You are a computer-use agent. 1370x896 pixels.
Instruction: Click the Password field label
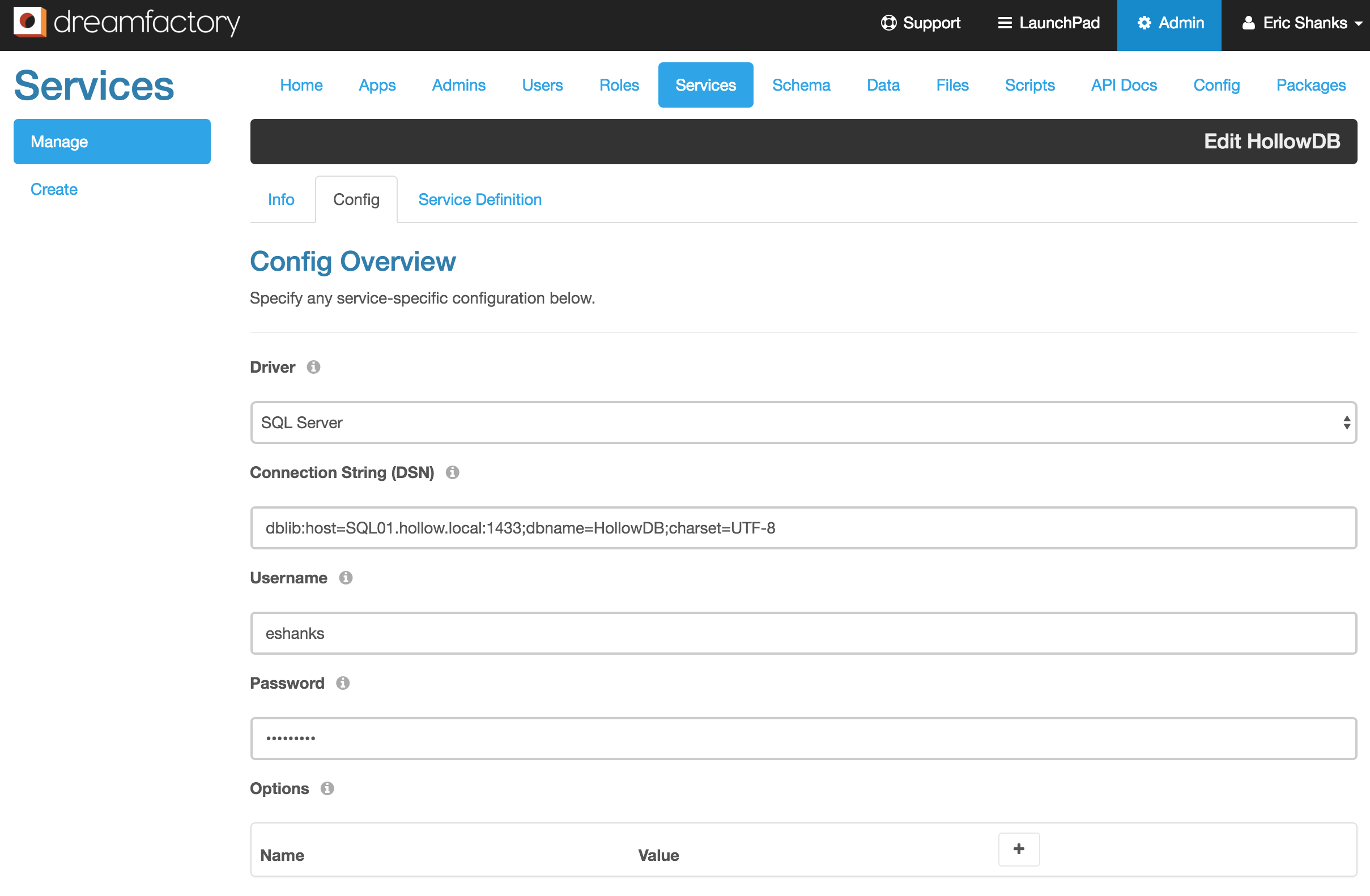[287, 683]
